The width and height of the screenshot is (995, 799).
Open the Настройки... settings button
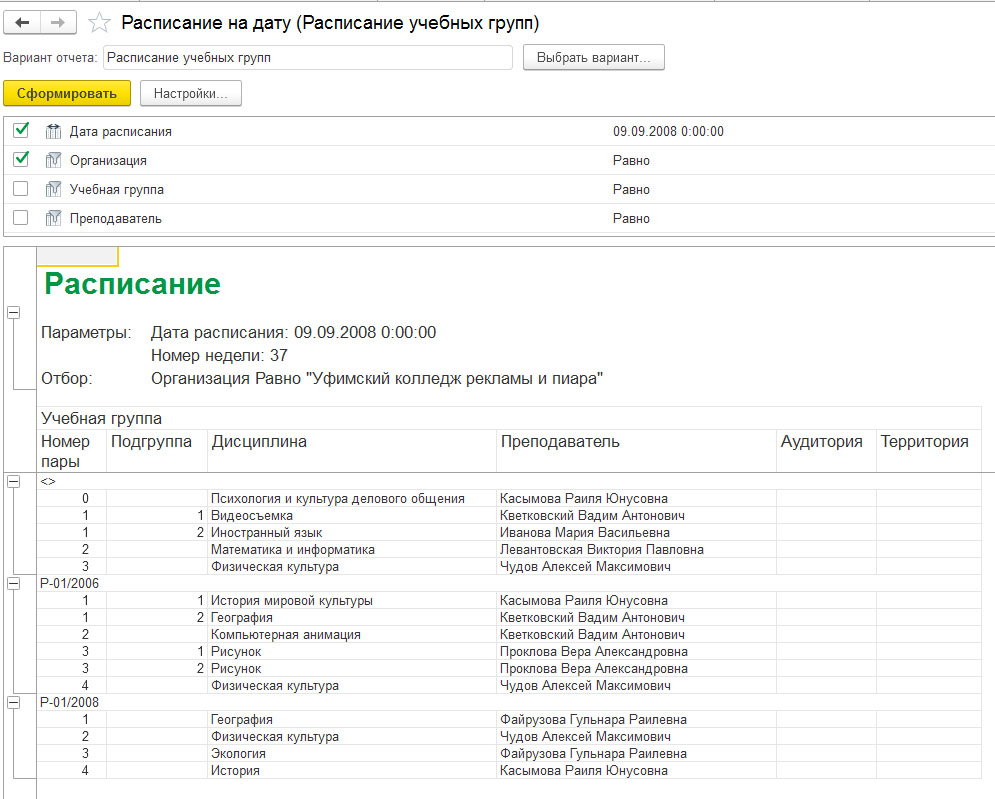[190, 93]
